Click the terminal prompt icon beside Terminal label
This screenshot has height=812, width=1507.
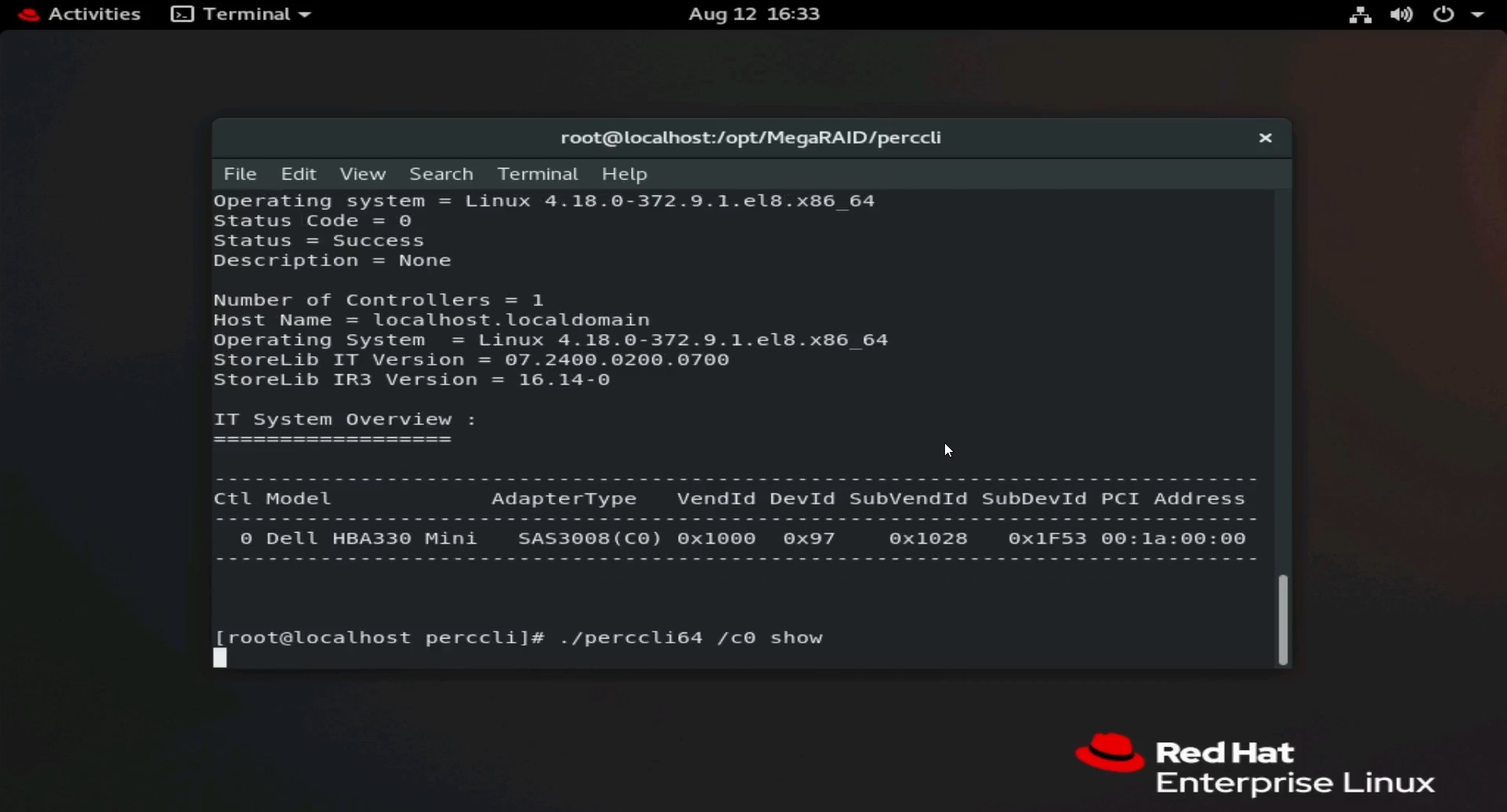click(x=181, y=13)
